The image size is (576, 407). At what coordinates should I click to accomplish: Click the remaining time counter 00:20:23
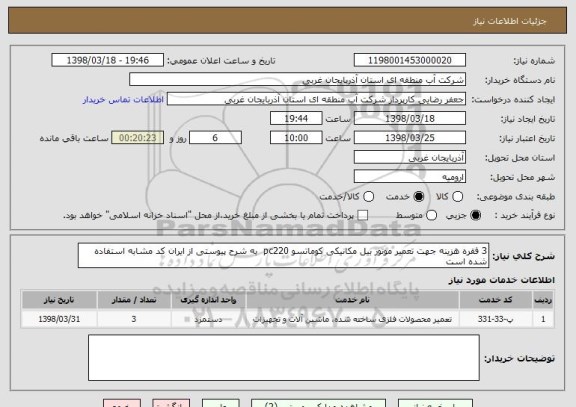138,138
